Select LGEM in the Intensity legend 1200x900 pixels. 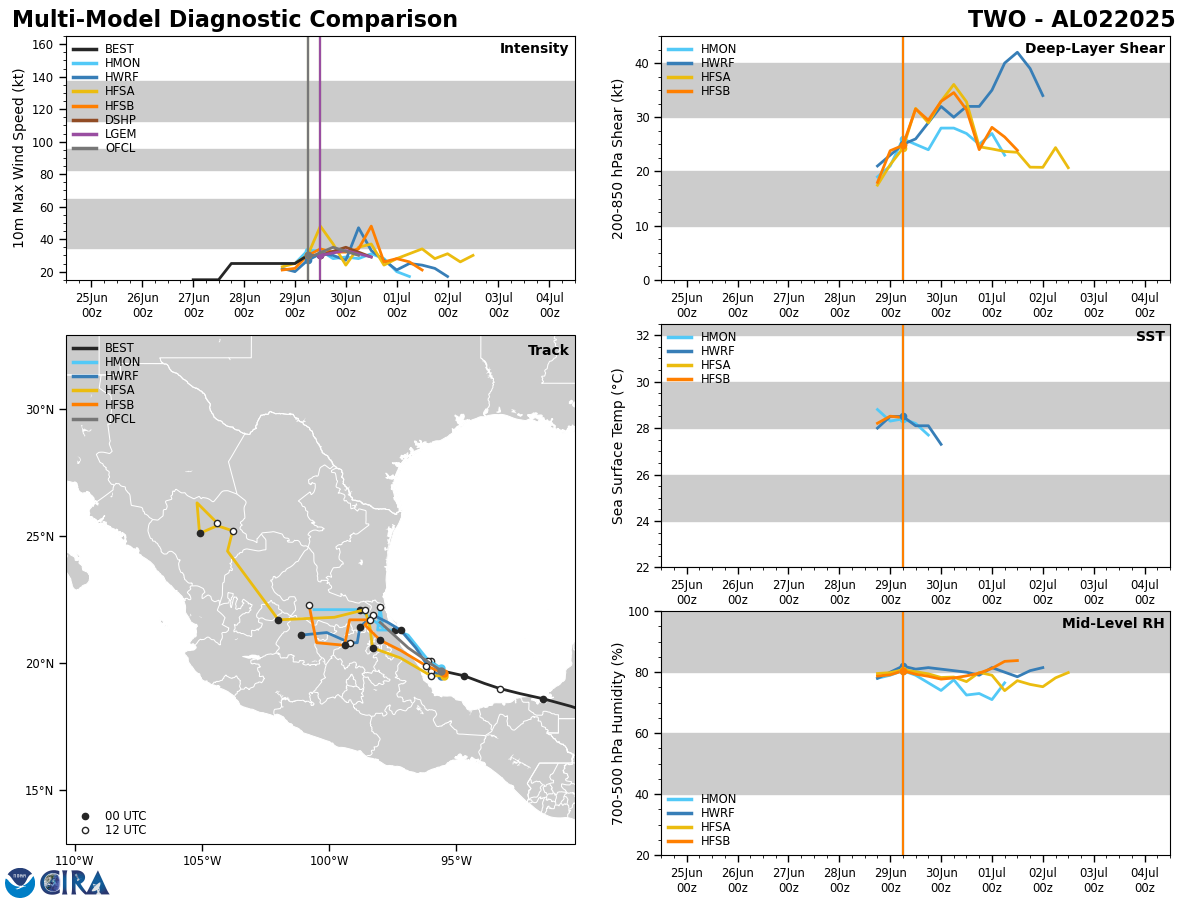[120, 134]
